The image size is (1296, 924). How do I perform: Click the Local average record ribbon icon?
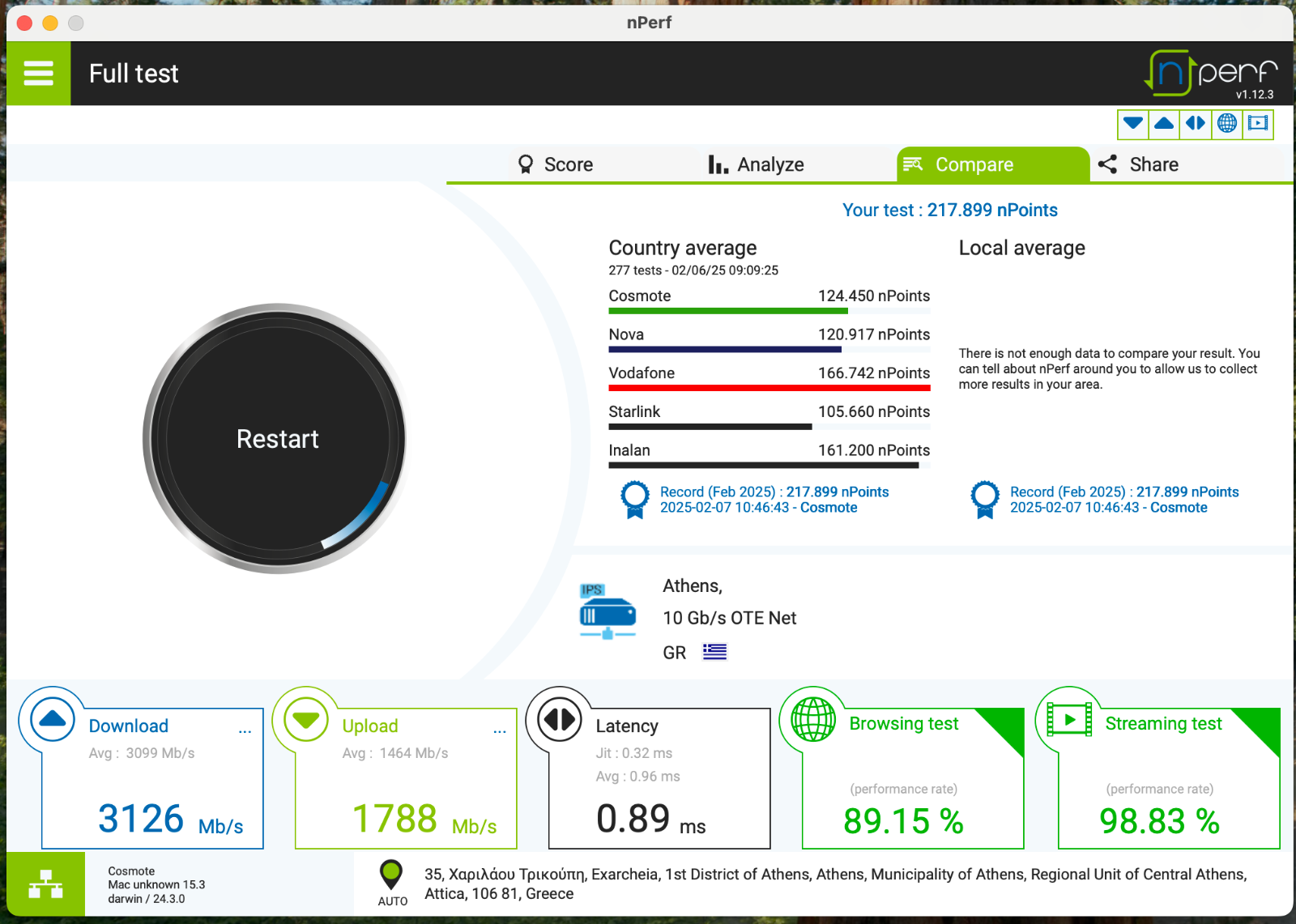tap(984, 500)
